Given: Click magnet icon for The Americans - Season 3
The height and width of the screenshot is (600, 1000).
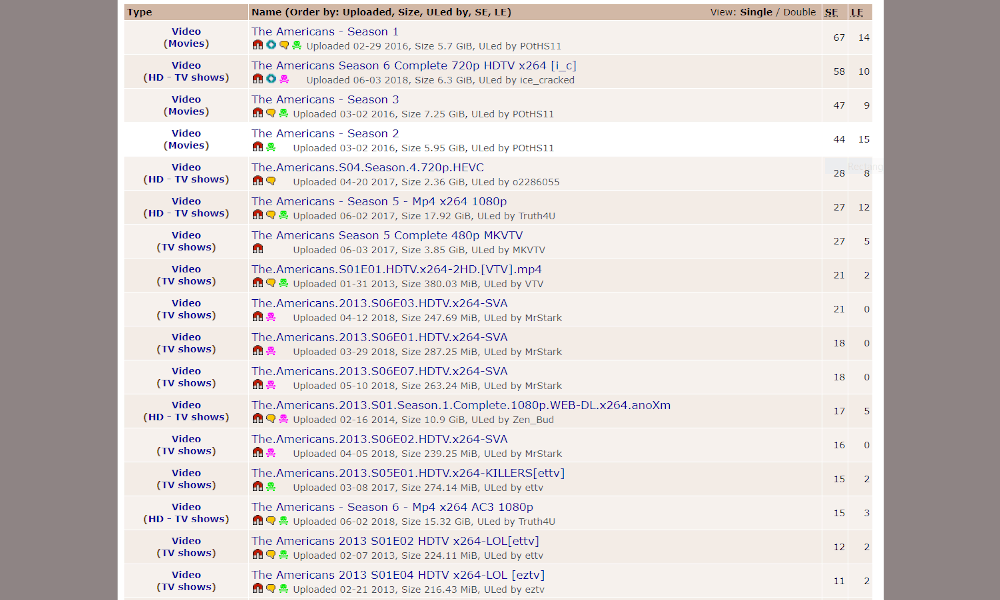Looking at the screenshot, I should coord(258,113).
